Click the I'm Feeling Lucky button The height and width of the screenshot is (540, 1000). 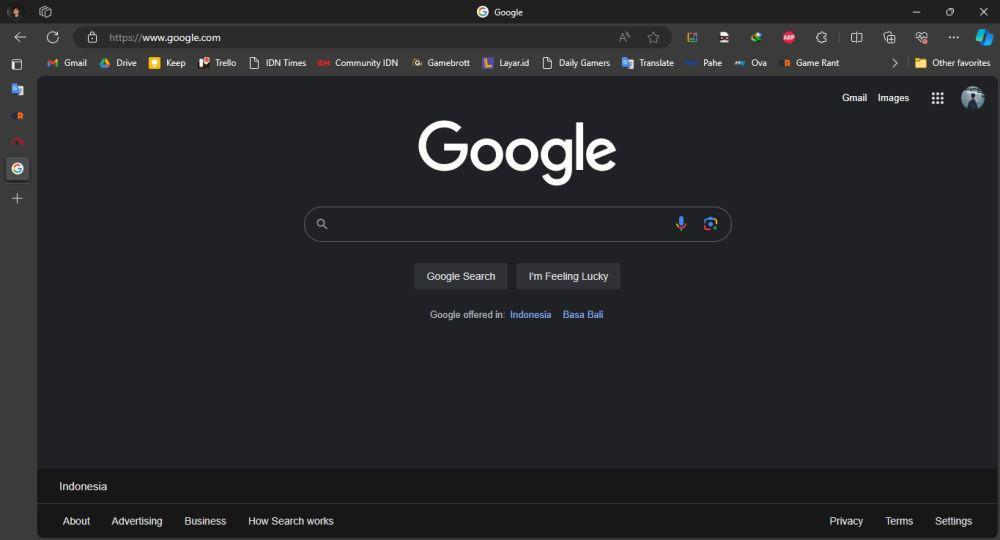pos(568,276)
